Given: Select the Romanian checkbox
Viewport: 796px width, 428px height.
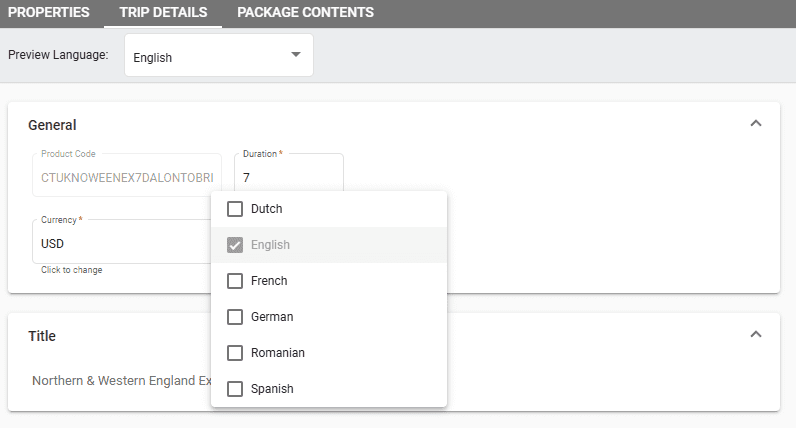Looking at the screenshot, I should pos(236,353).
